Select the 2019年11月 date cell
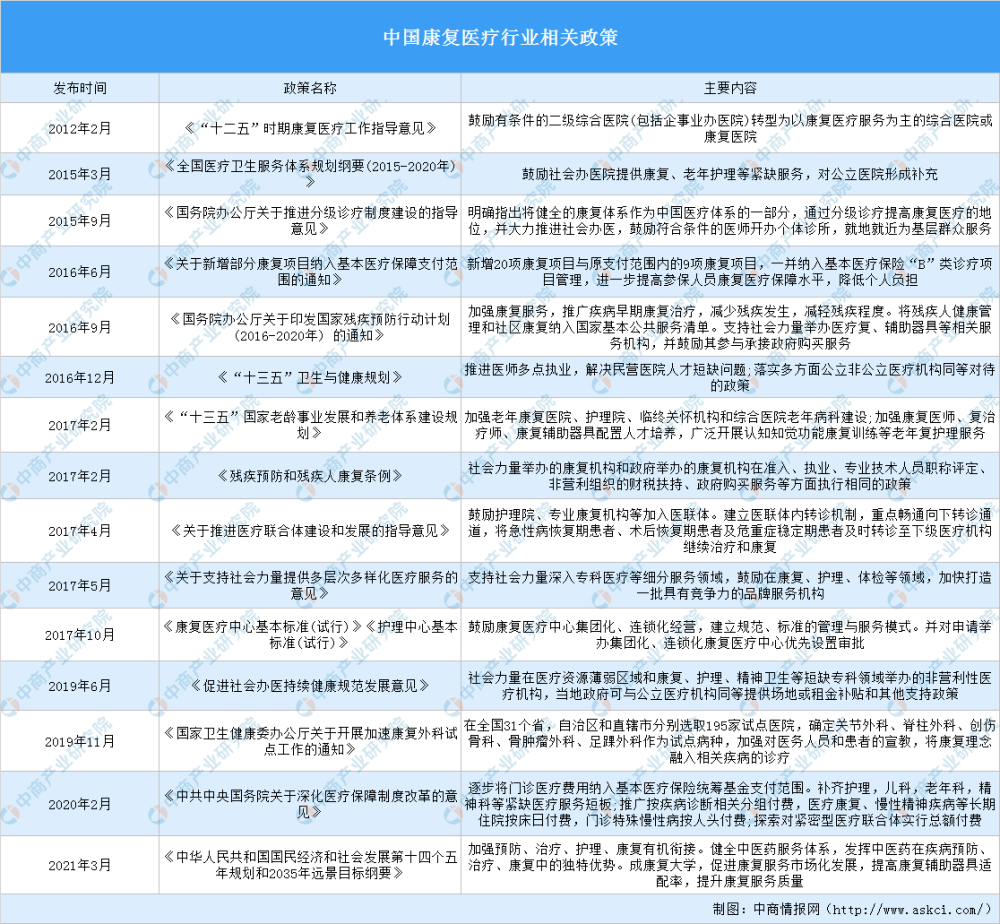Viewport: 1000px width, 924px height. [x=80, y=741]
